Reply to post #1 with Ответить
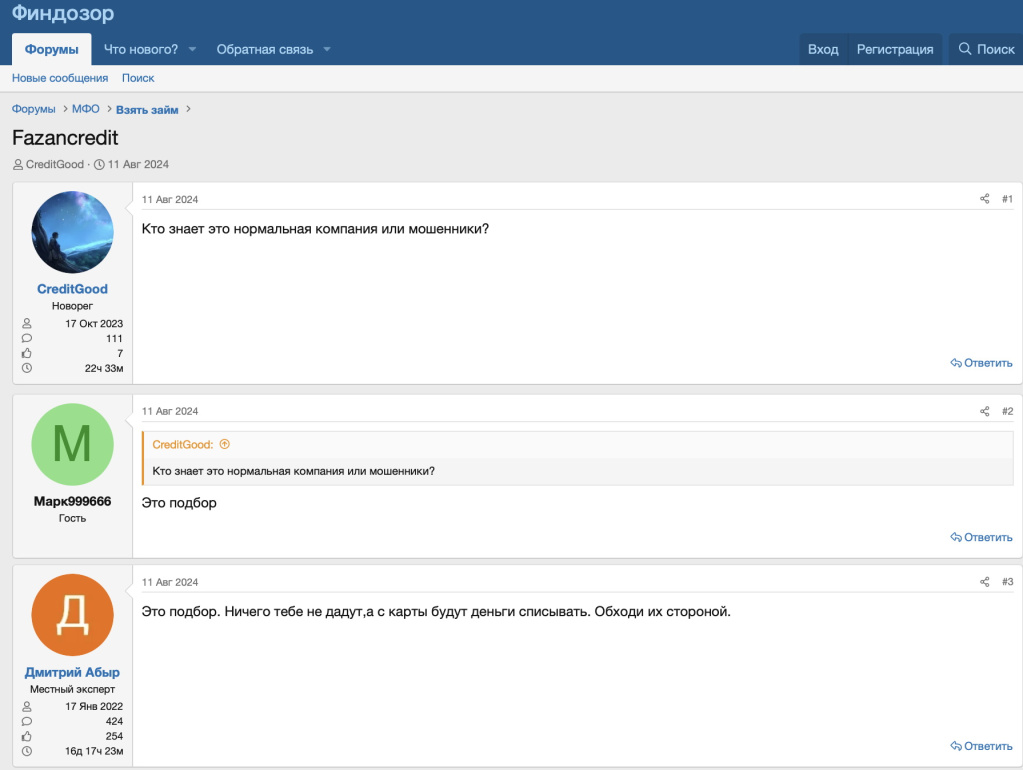The image size is (1023, 770). click(982, 363)
